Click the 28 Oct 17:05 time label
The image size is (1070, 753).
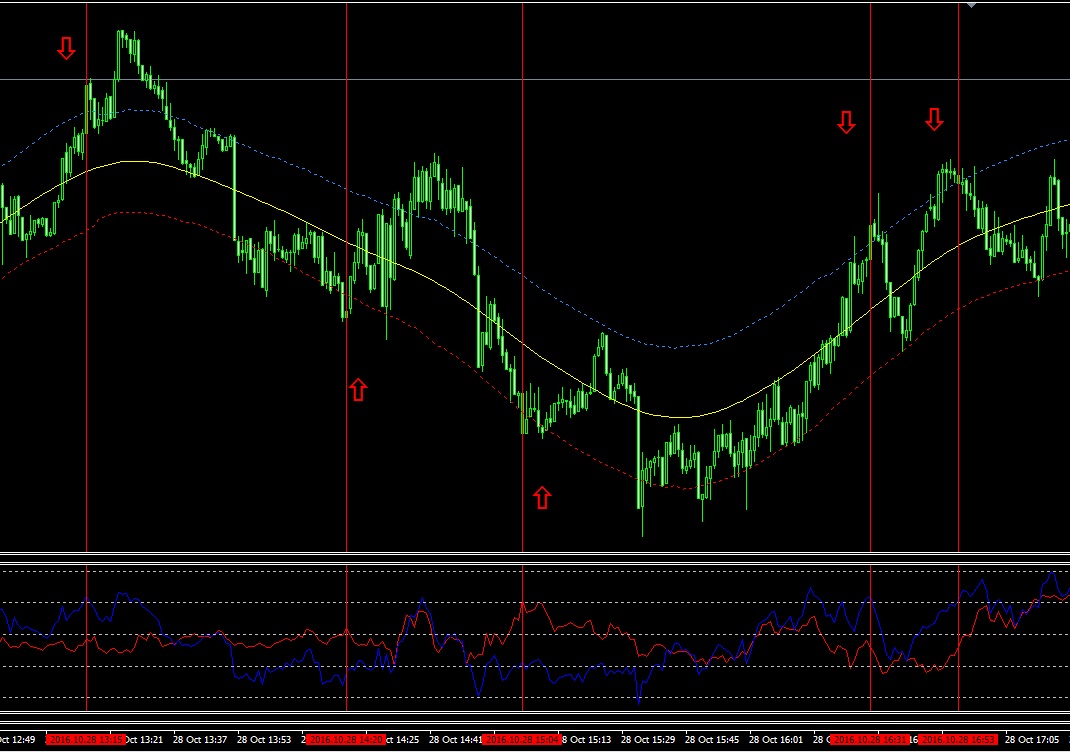coord(1032,739)
